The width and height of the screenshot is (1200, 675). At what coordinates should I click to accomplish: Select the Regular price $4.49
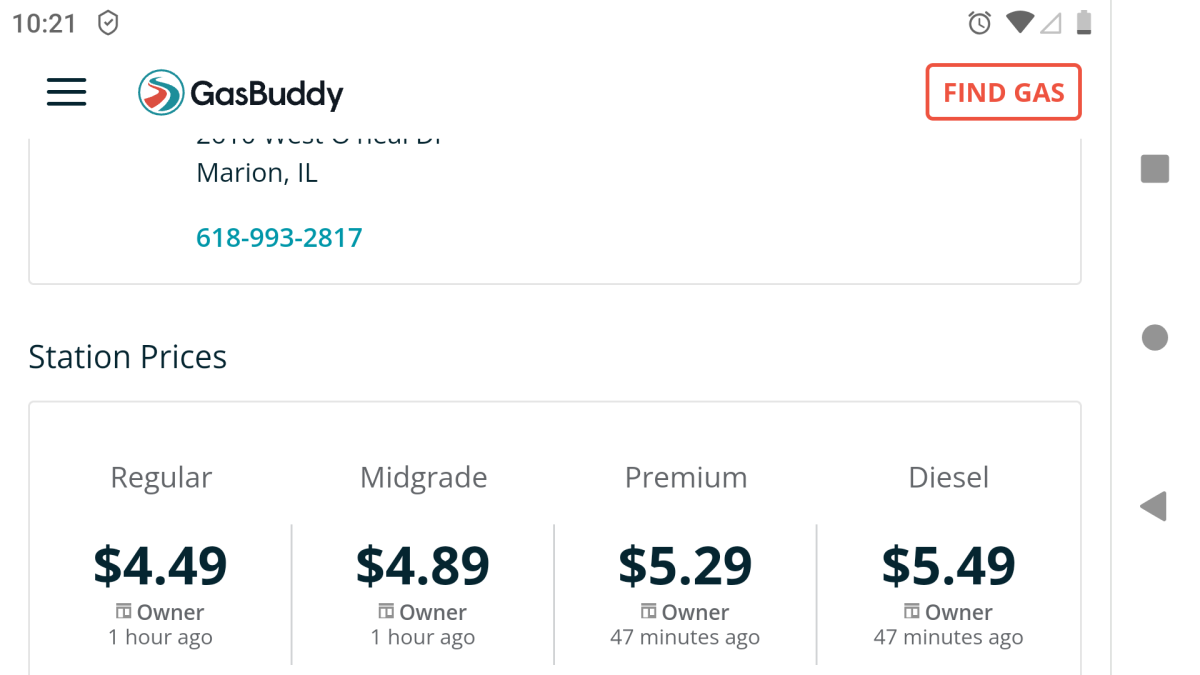(x=160, y=565)
